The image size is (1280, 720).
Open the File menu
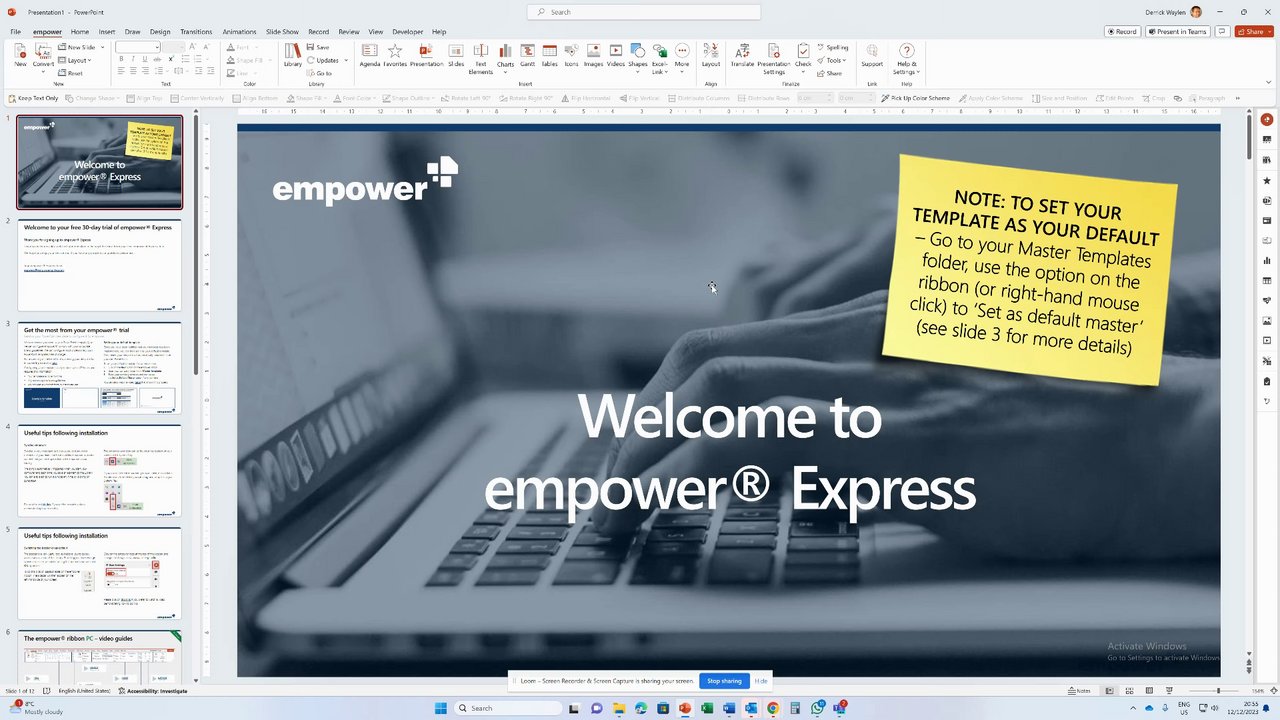tap(16, 32)
